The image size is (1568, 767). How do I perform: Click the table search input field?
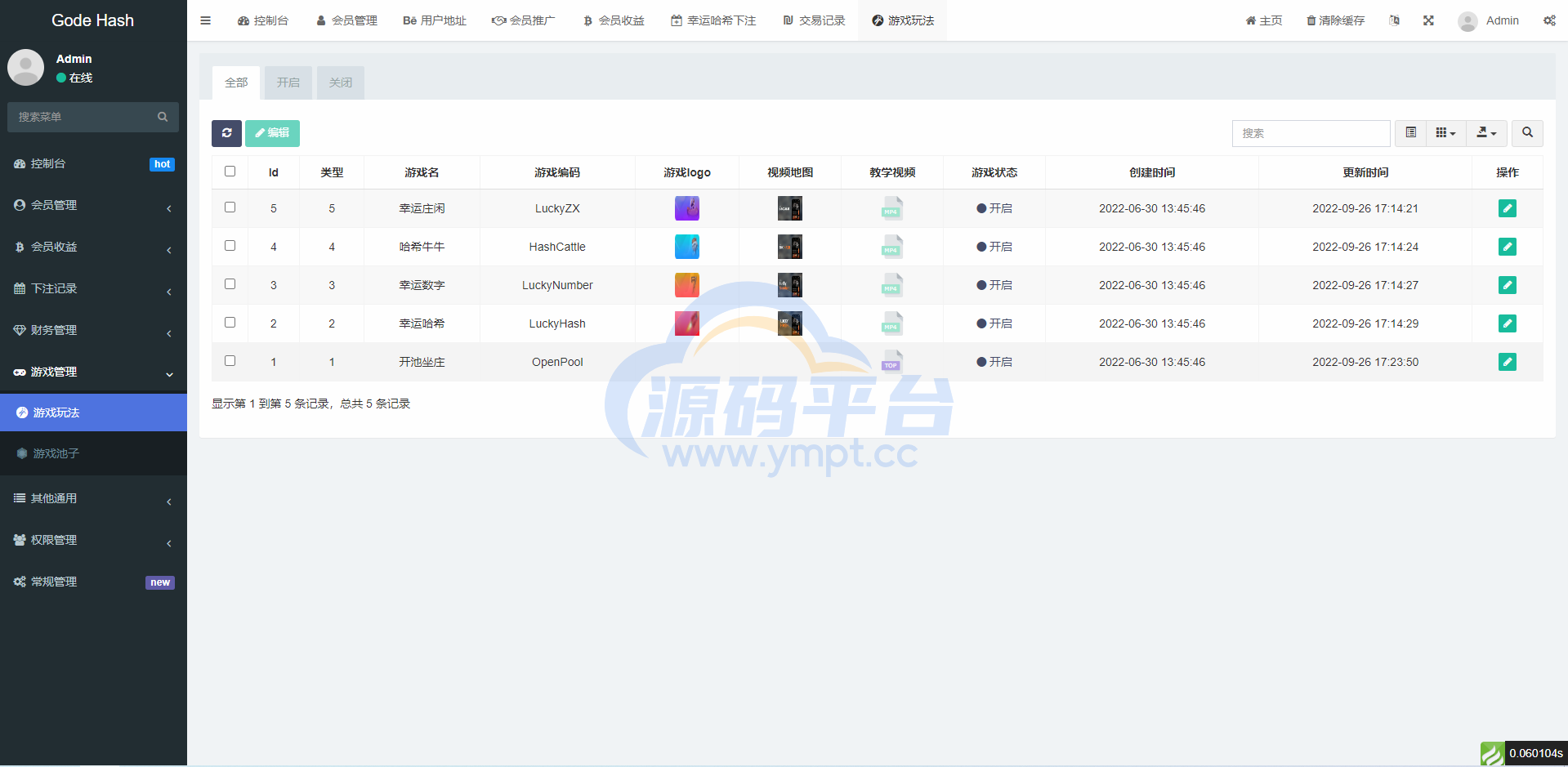[1311, 133]
